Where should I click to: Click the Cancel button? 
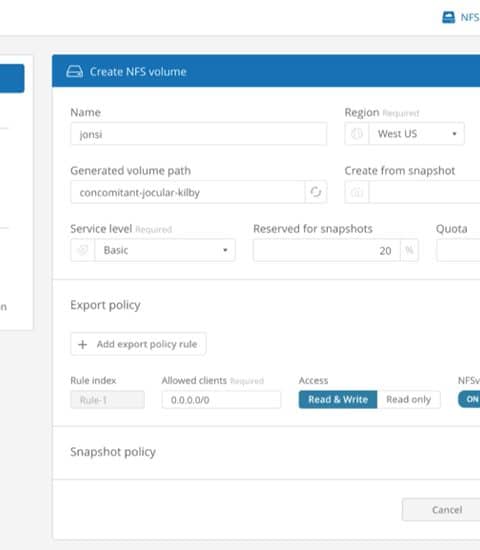(447, 509)
